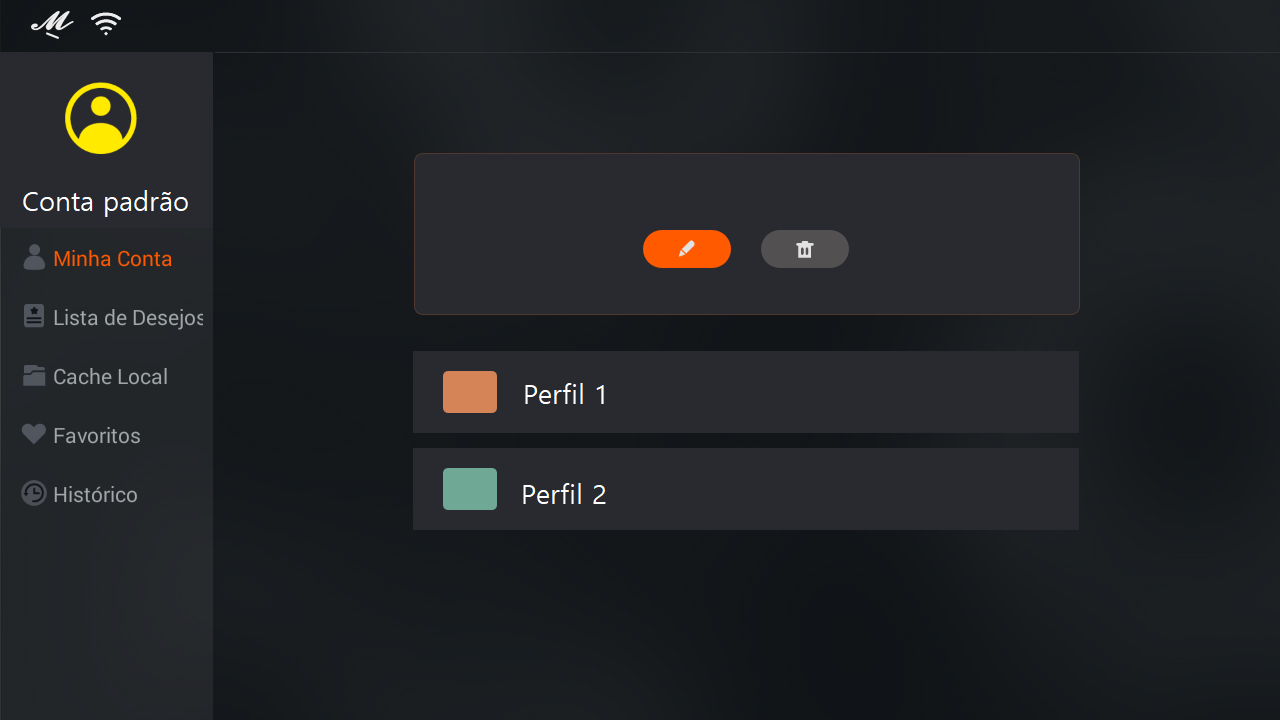This screenshot has width=1280, height=720.
Task: Click the folder icon beside Cache Local
Action: [x=34, y=376]
